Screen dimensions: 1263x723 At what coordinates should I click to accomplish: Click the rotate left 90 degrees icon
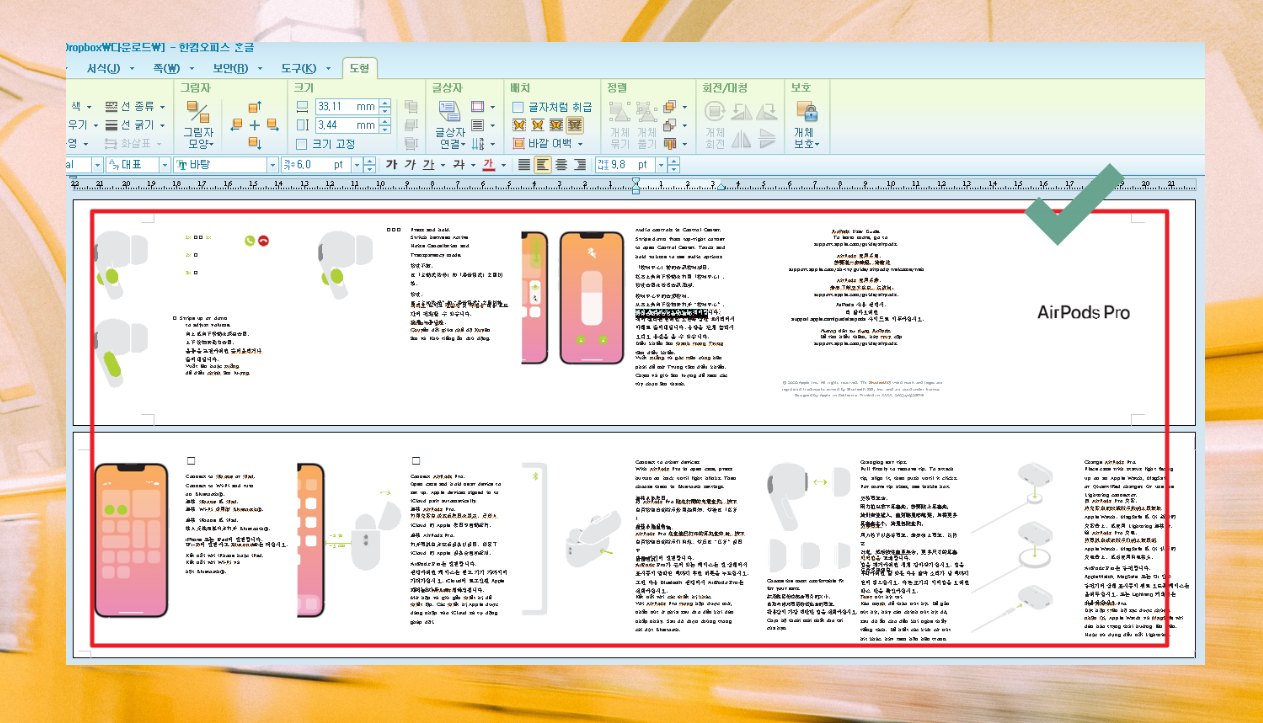tap(740, 111)
